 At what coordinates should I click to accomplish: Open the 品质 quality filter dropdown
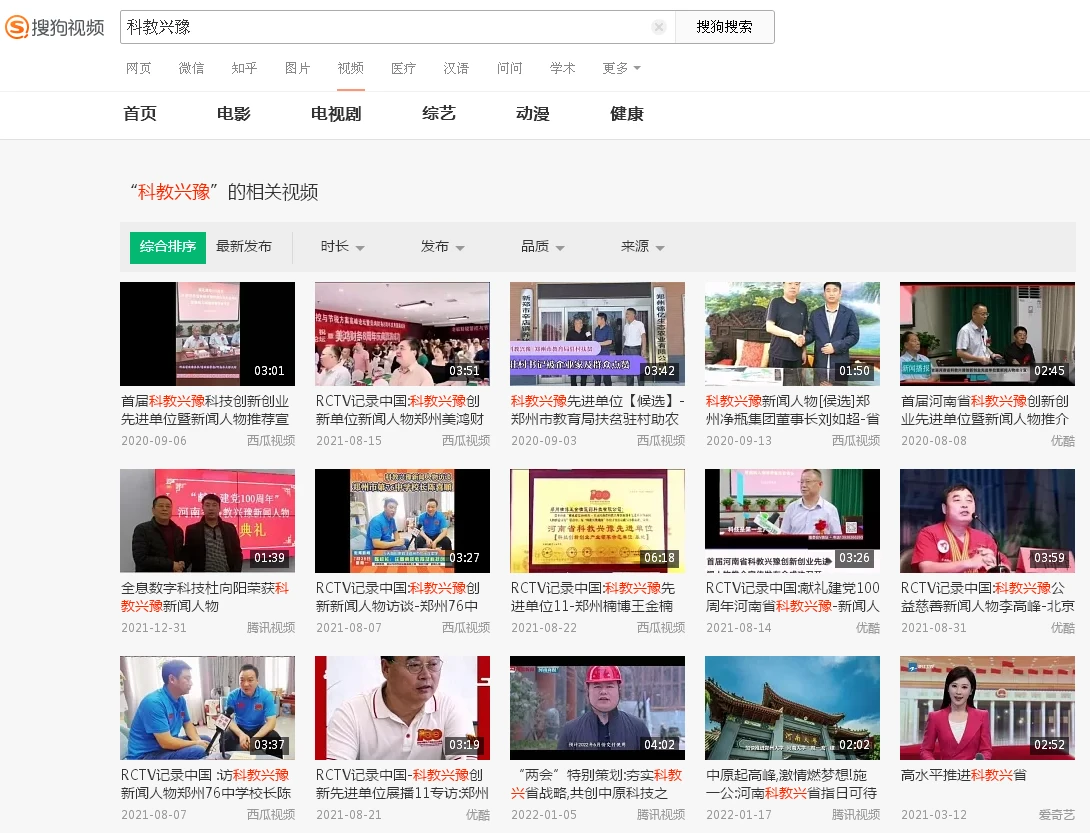pyautogui.click(x=542, y=246)
